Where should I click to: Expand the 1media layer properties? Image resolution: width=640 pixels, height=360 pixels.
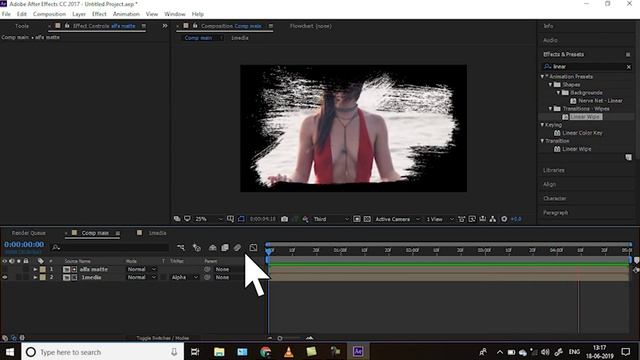[35, 278]
